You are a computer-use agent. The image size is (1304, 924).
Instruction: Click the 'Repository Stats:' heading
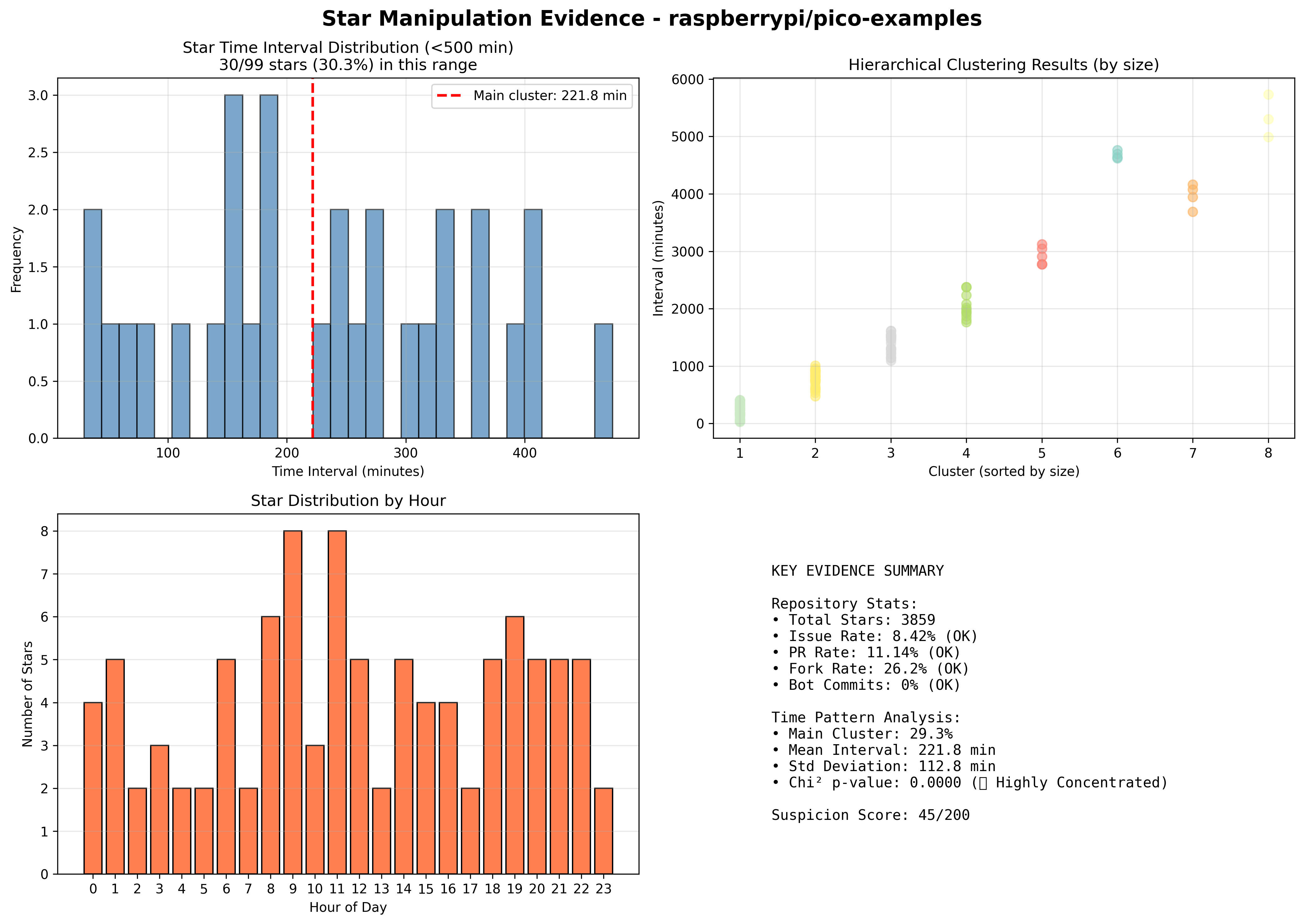point(844,604)
